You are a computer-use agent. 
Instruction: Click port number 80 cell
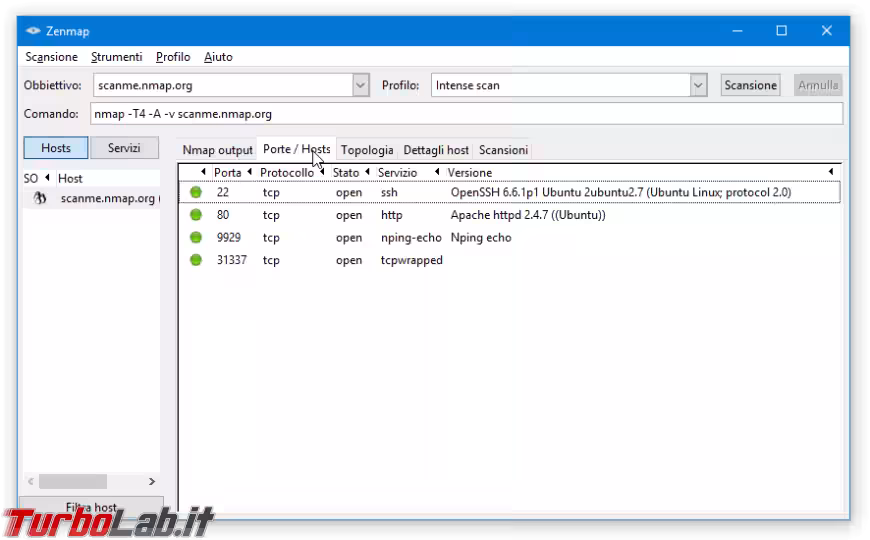click(x=223, y=215)
